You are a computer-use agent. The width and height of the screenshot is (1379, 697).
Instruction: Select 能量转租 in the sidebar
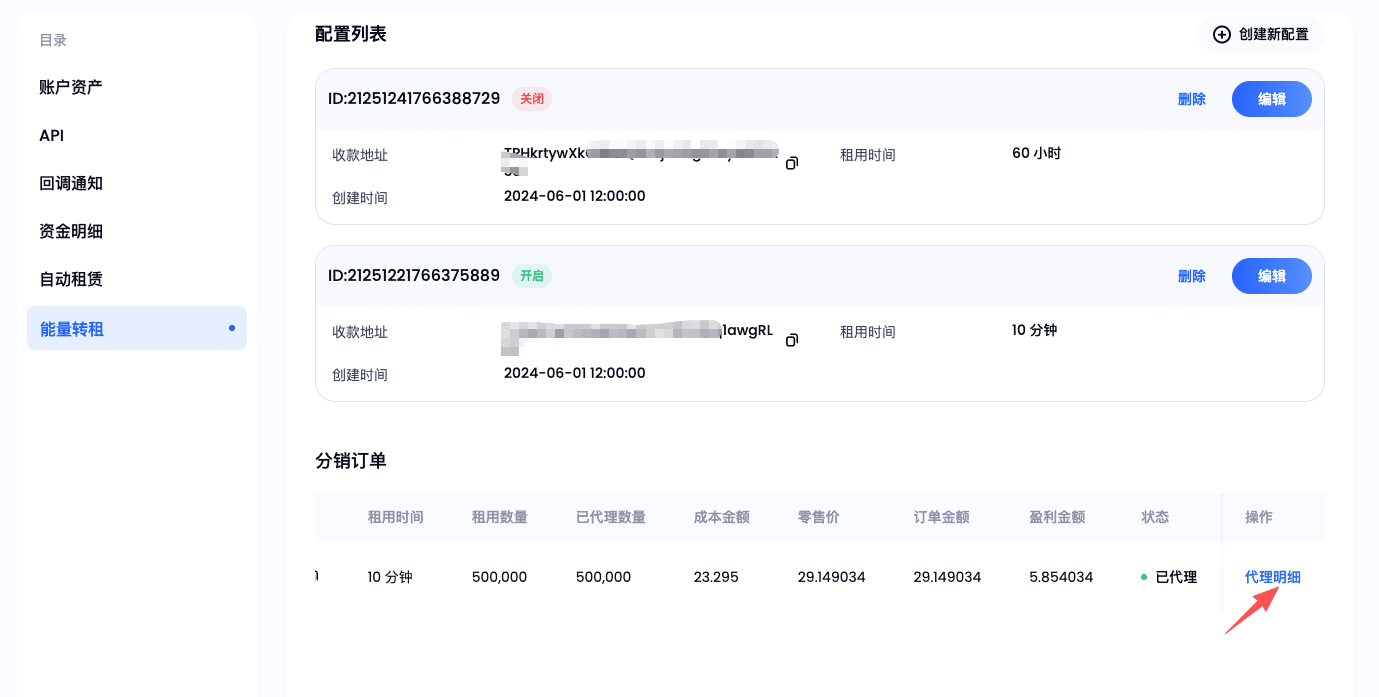[x=72, y=328]
